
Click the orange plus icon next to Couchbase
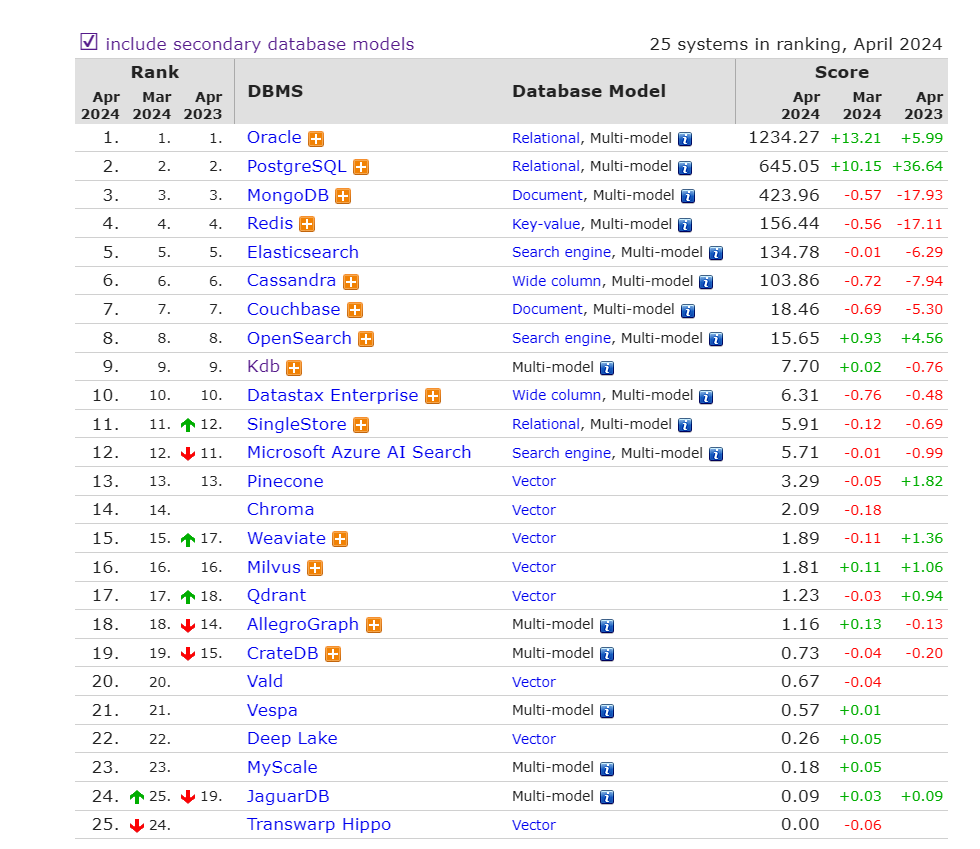tap(355, 310)
